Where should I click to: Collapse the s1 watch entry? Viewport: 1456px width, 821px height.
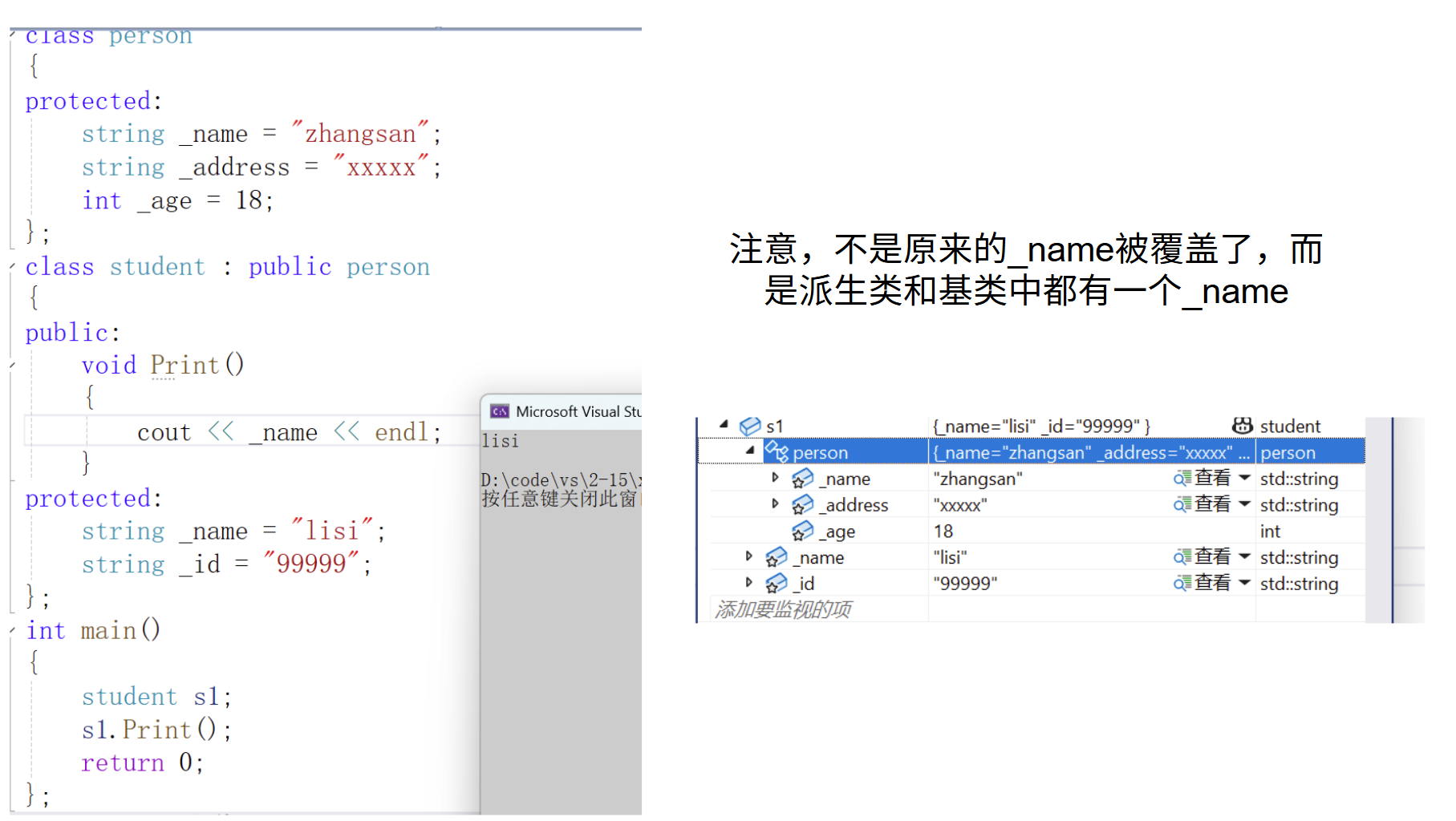tap(724, 425)
